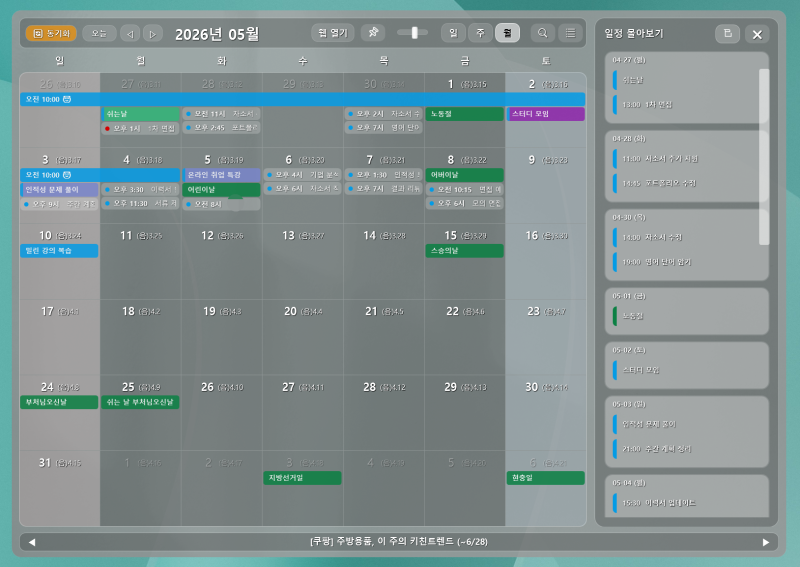This screenshot has height=567, width=800.
Task: Select the 월 (month) view
Action: (507, 33)
